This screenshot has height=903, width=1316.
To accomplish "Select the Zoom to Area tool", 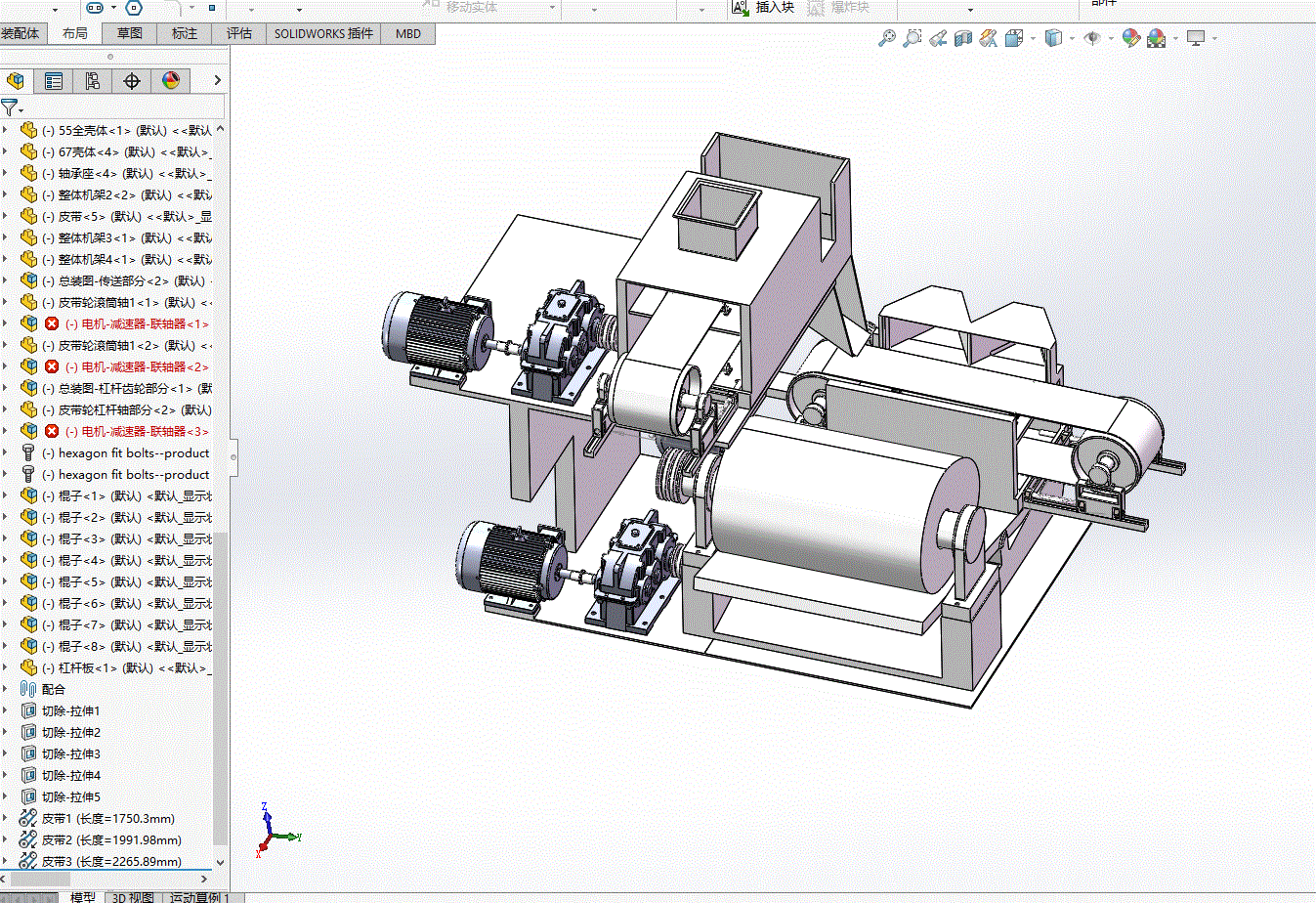I will (912, 38).
